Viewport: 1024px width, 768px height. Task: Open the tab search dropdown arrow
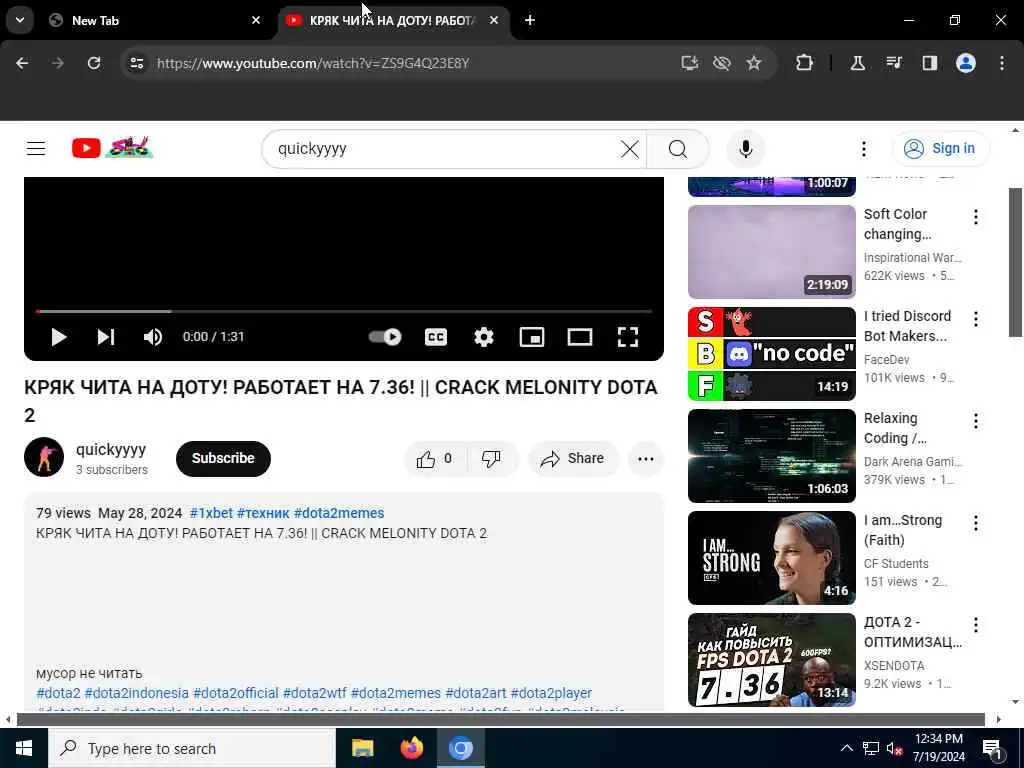(20, 20)
